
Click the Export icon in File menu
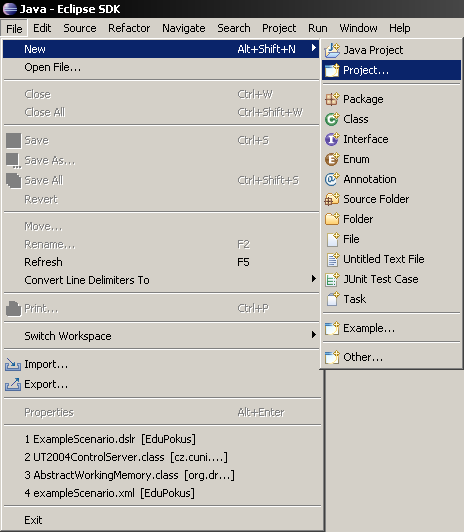click(x=13, y=384)
